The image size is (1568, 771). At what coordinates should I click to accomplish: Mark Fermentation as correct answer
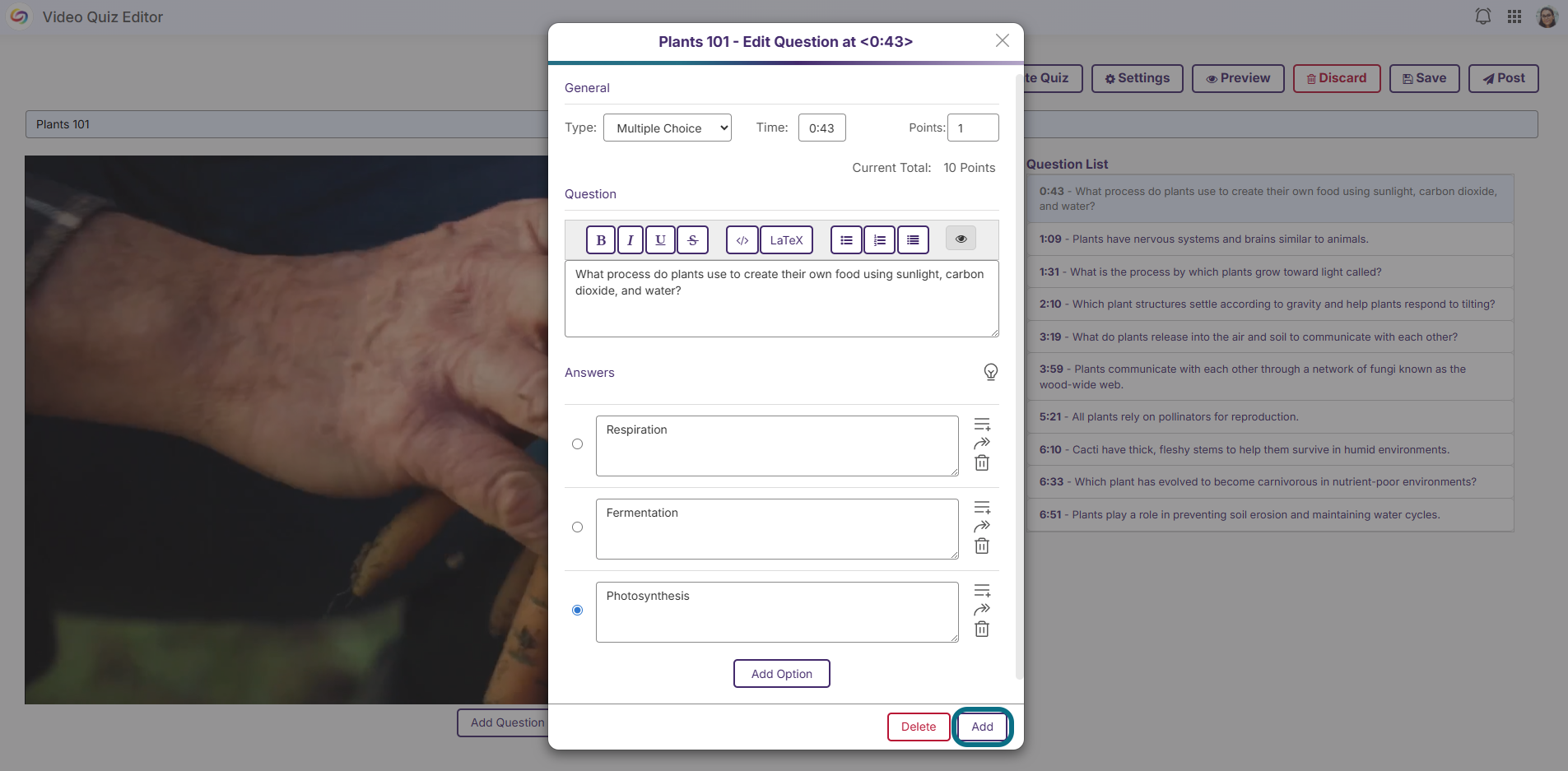[578, 527]
